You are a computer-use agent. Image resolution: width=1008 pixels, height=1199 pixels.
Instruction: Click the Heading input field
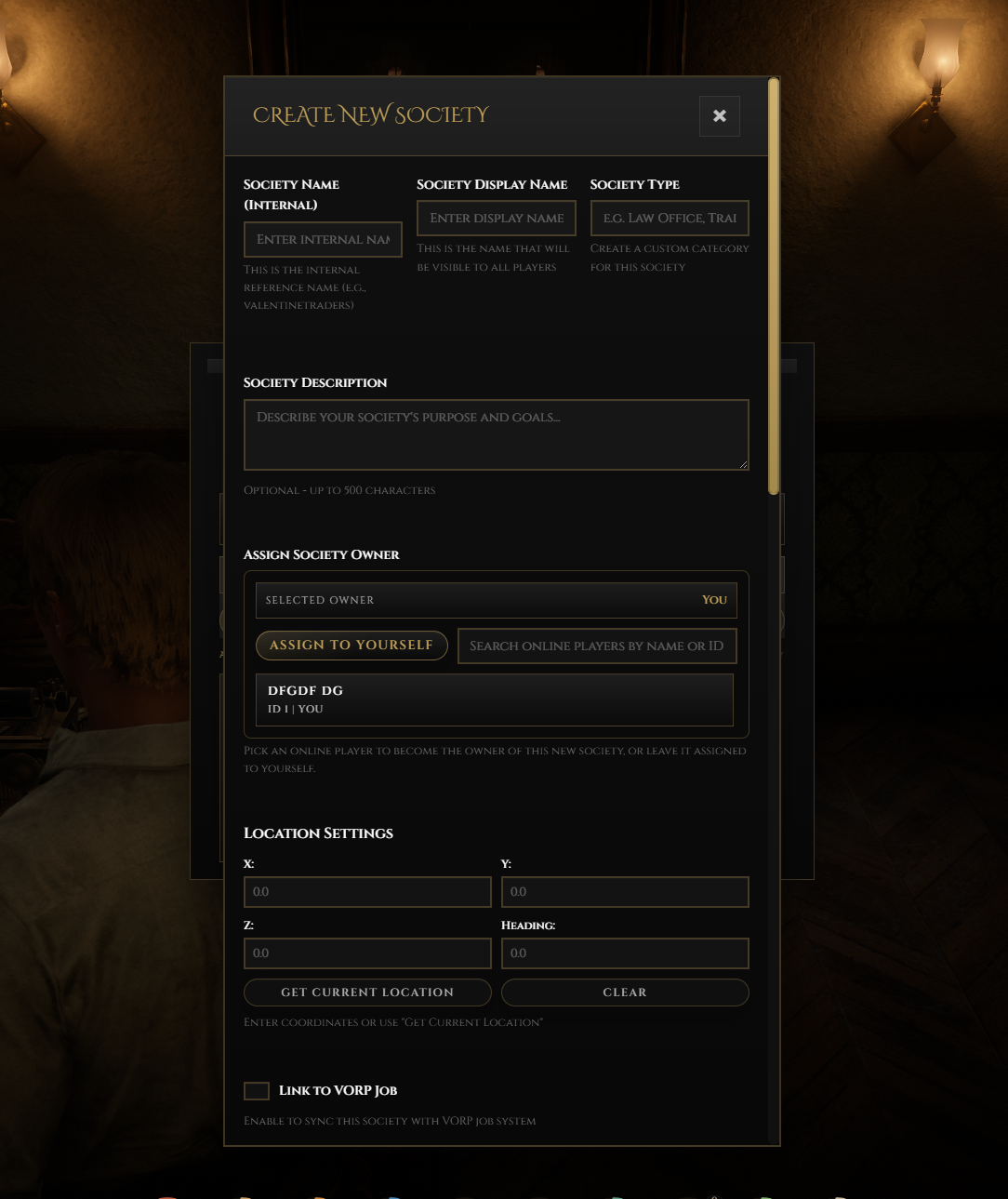(x=625, y=953)
